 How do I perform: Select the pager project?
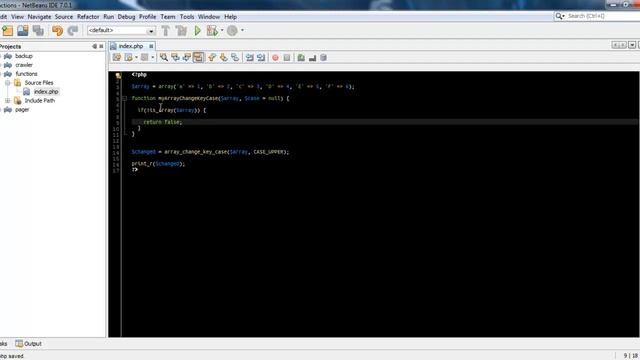pos(22,109)
